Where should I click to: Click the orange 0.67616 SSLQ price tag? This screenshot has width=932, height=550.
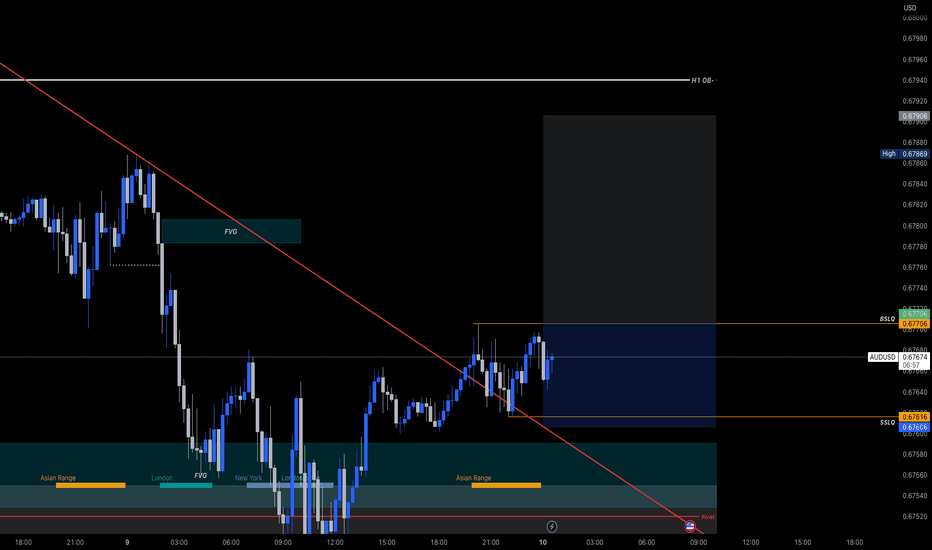tap(914, 417)
